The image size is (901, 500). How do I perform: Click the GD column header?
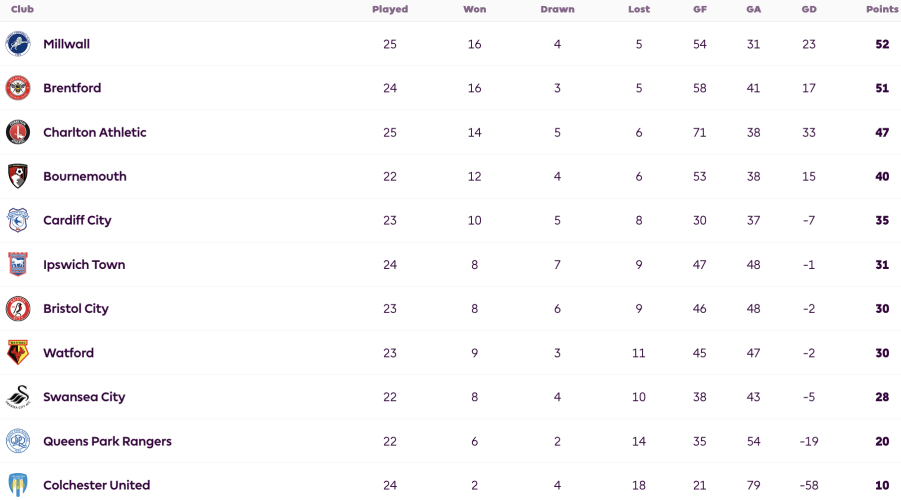click(x=809, y=9)
